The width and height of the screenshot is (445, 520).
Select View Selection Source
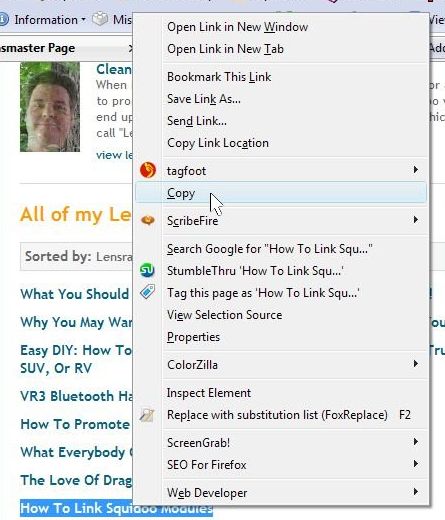coord(281,315)
